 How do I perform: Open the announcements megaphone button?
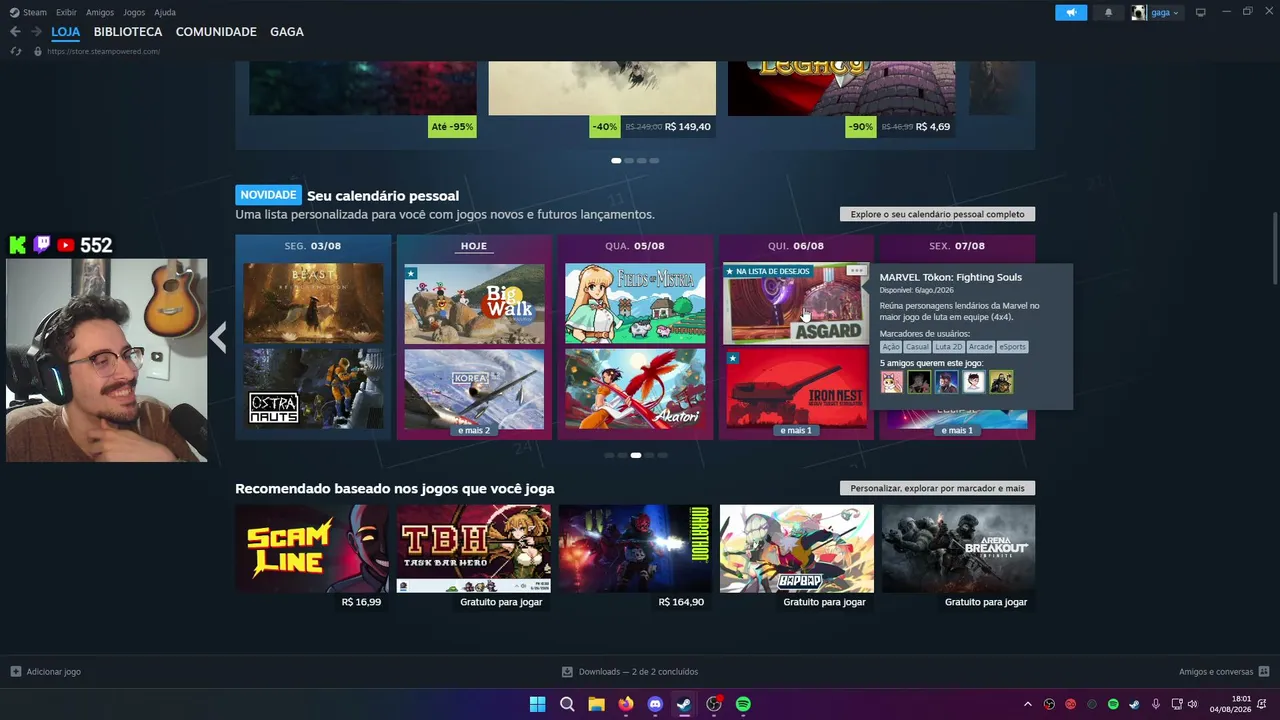[x=1071, y=12]
